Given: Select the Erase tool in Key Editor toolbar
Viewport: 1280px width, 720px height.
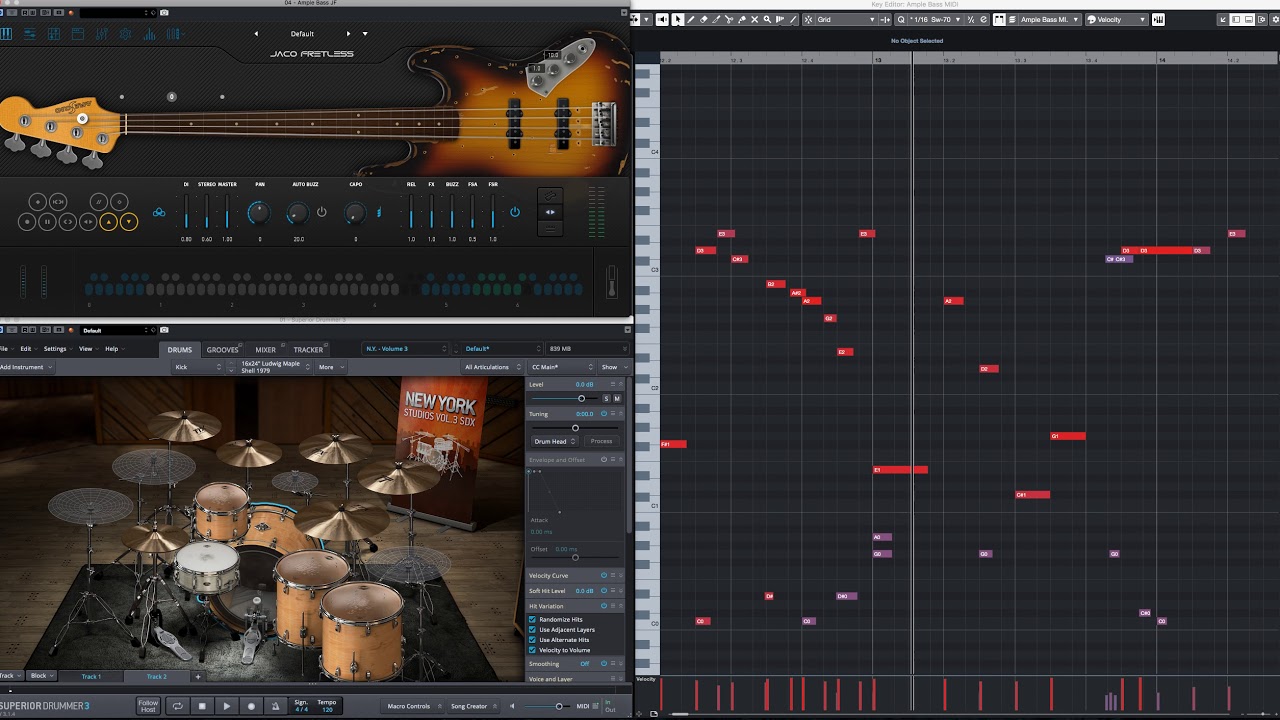Looking at the screenshot, I should click(x=704, y=19).
